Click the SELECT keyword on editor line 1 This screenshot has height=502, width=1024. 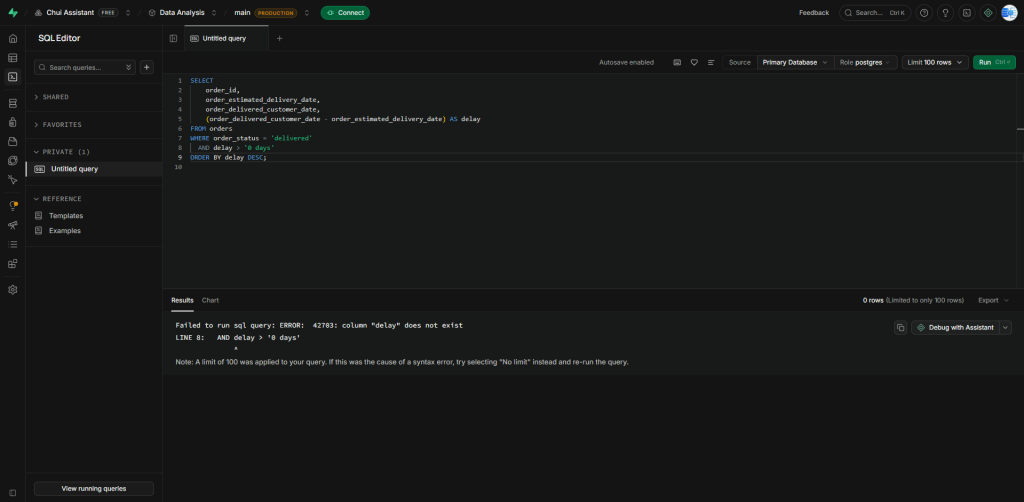pos(202,80)
